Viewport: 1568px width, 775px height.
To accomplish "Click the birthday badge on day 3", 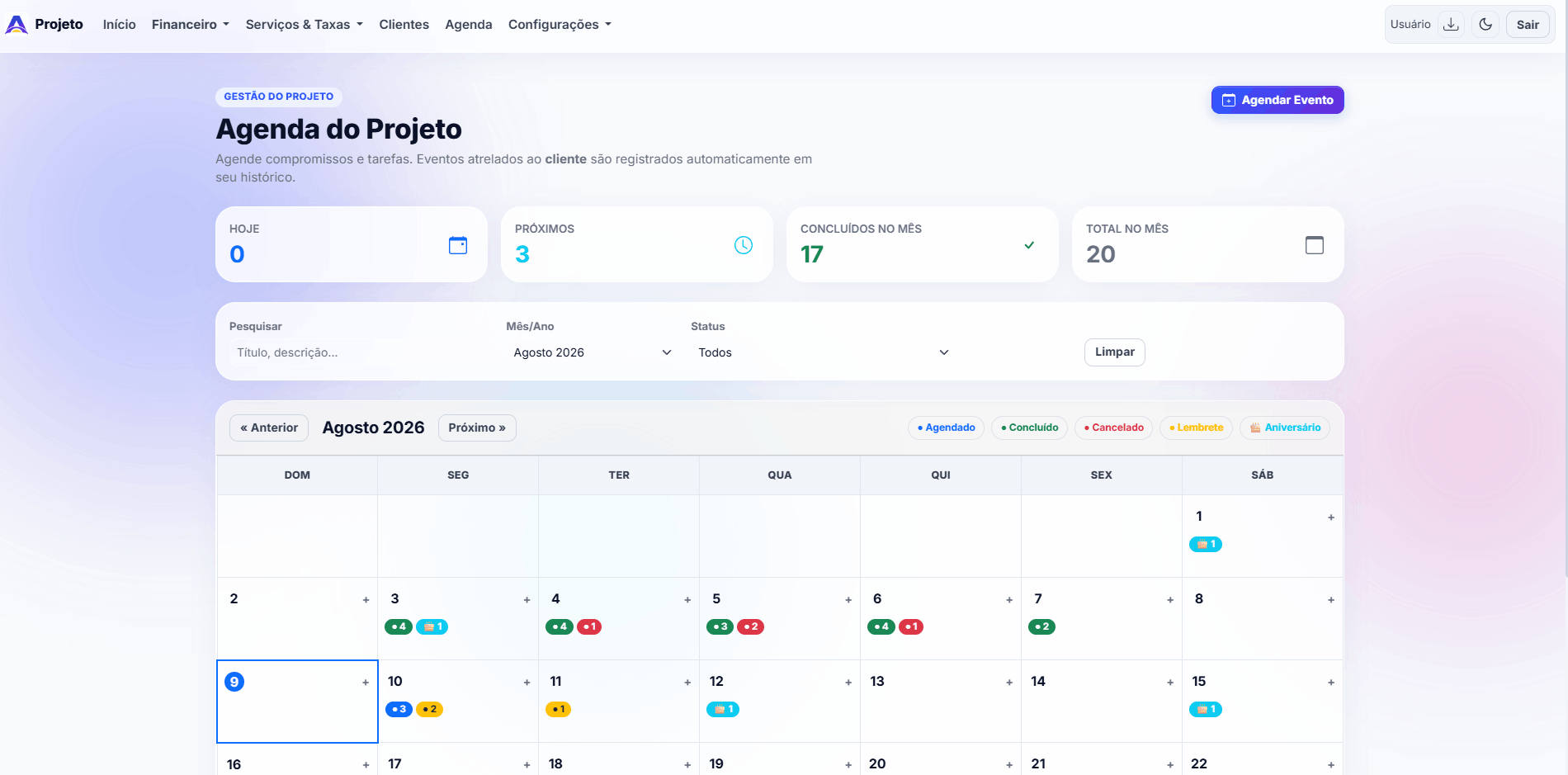I will click(432, 626).
